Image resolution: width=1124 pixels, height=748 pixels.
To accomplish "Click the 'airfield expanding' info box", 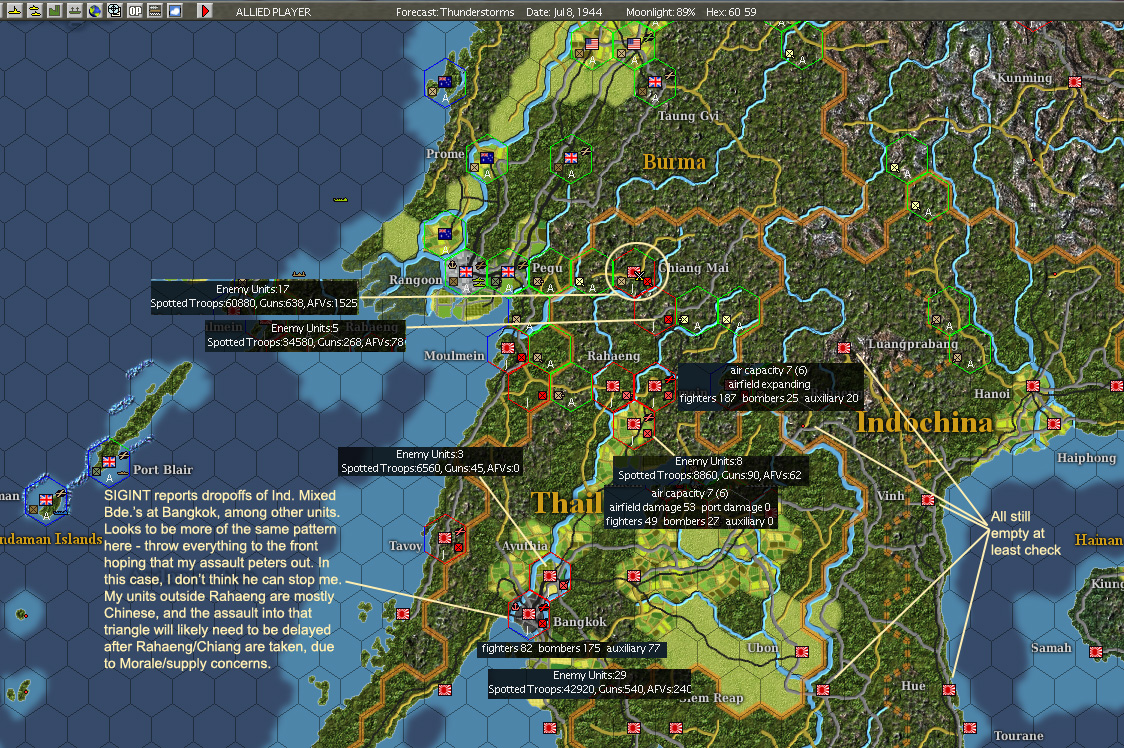I will point(769,385).
